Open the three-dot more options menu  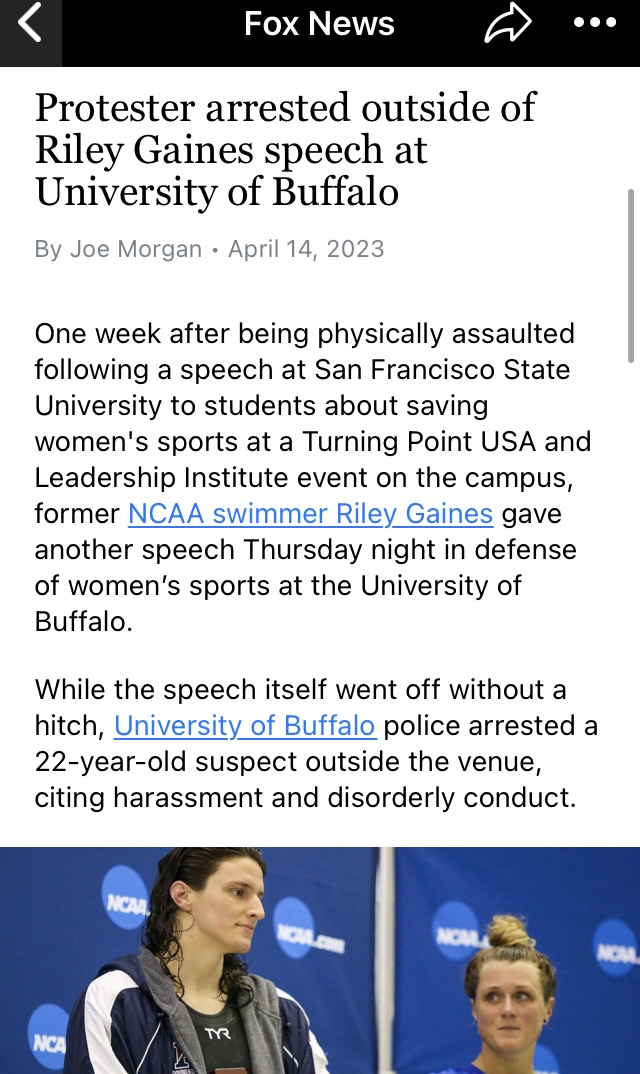click(x=595, y=23)
